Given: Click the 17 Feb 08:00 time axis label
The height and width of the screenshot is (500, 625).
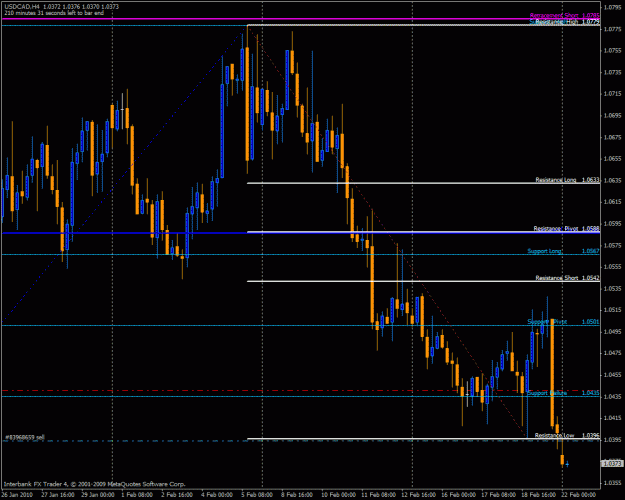Looking at the screenshot, I should pos(498,494).
